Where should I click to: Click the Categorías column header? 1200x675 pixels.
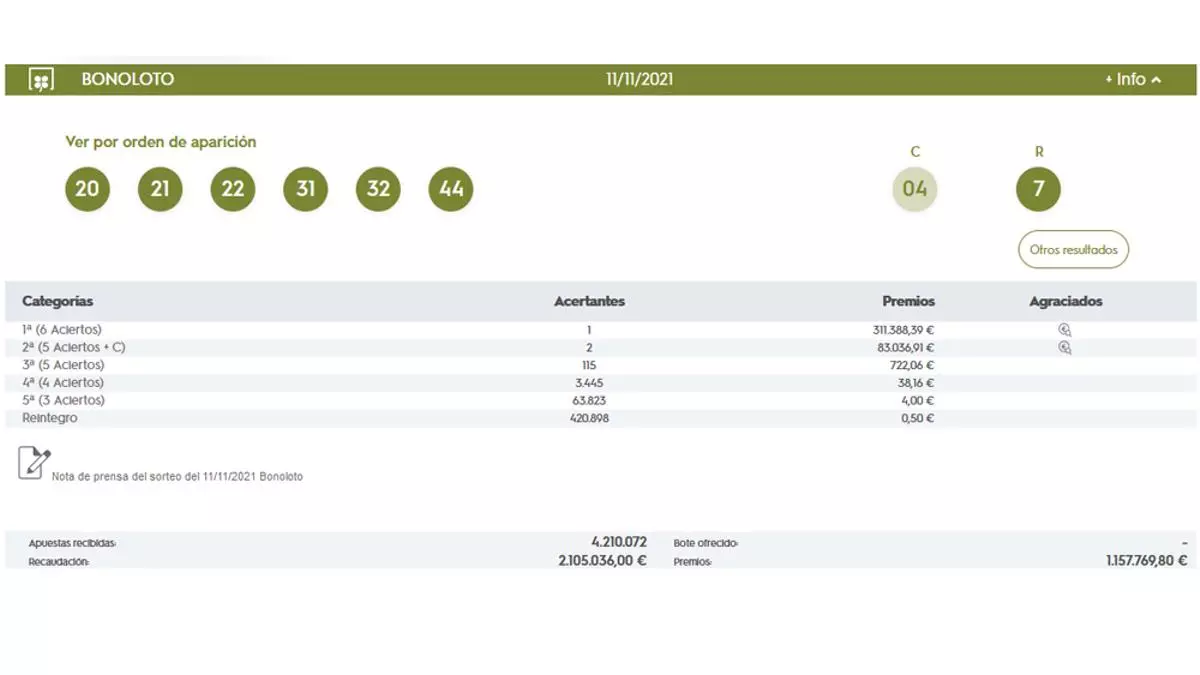tap(58, 301)
